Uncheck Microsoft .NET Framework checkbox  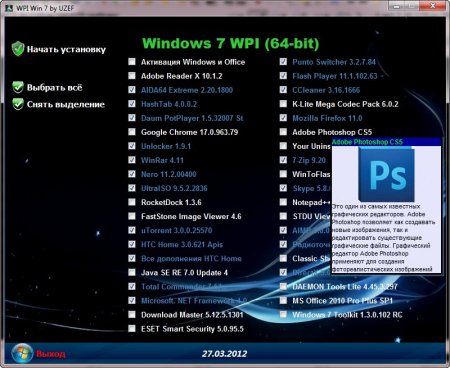click(132, 300)
